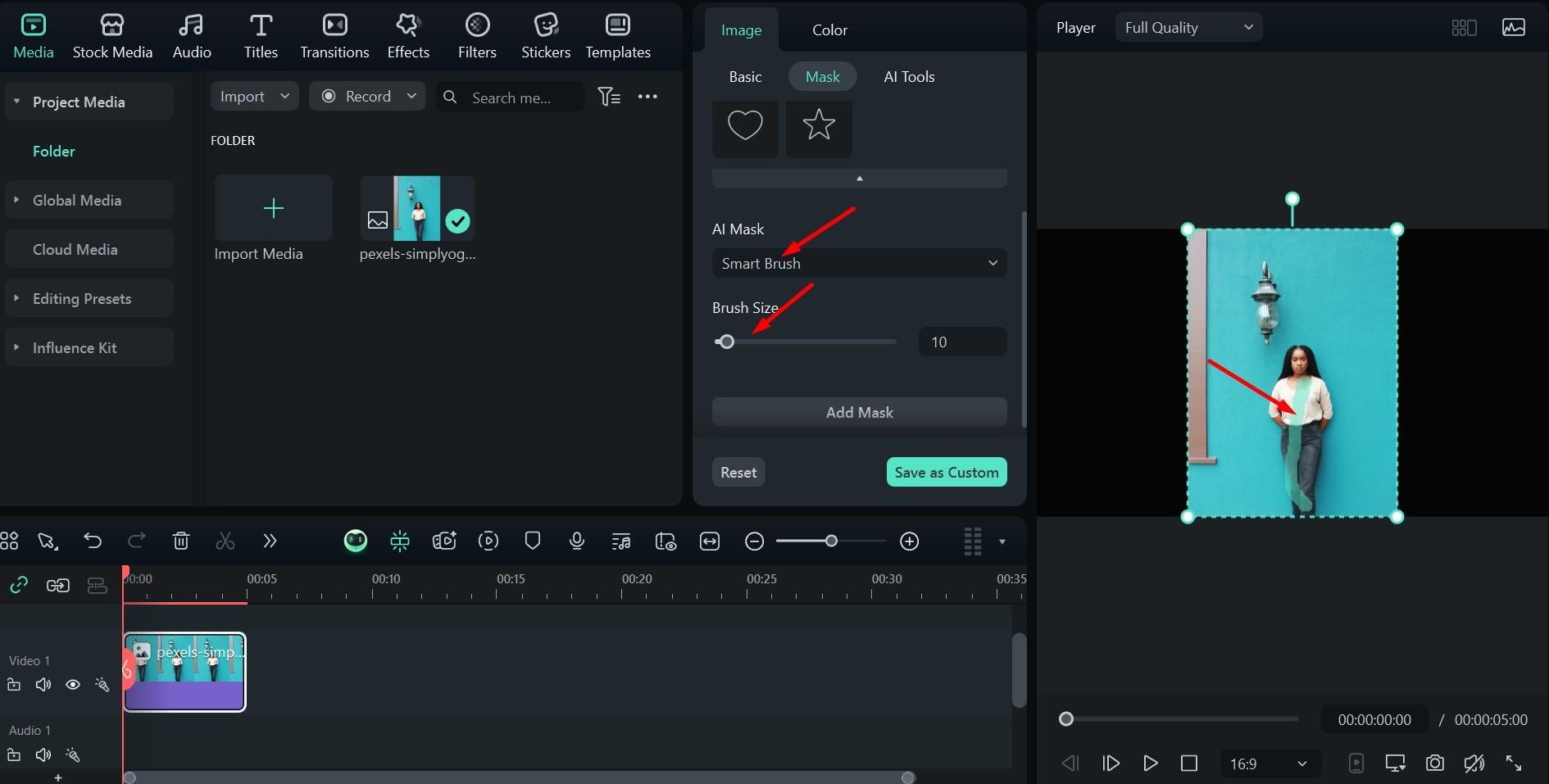
Task: Select the Folder item
Action: coord(54,151)
